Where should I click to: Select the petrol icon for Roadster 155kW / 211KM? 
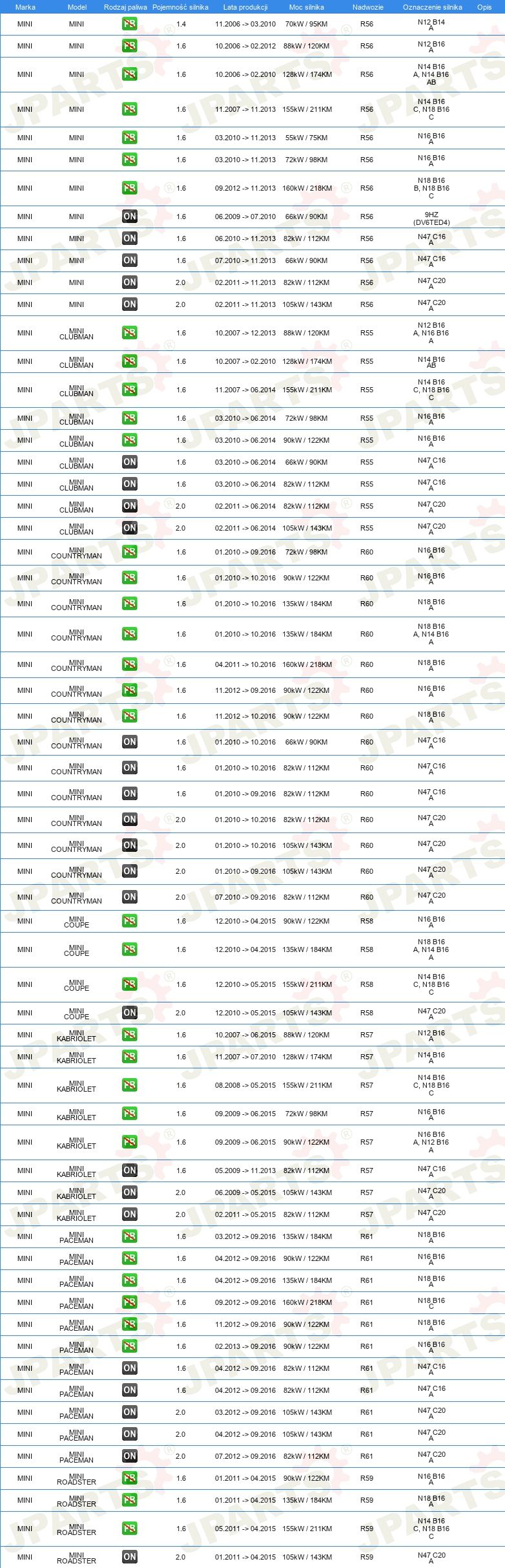click(x=129, y=1529)
